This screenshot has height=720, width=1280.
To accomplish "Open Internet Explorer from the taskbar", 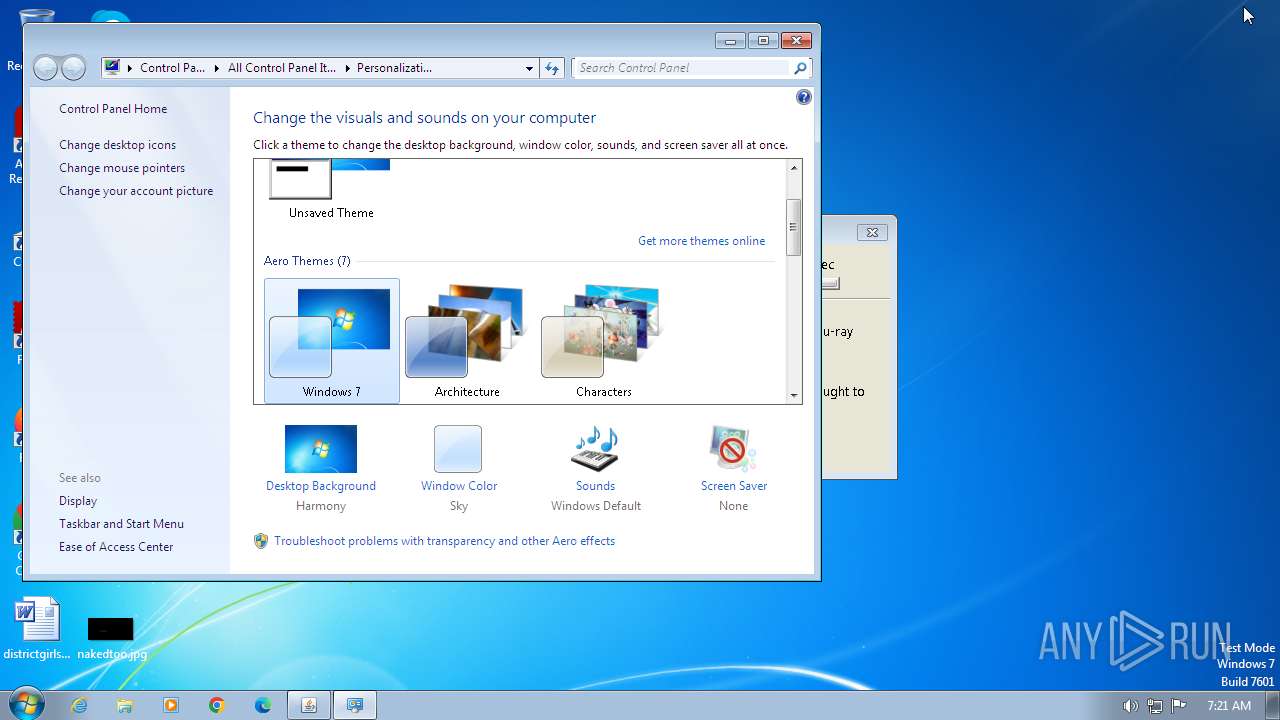I will [79, 705].
